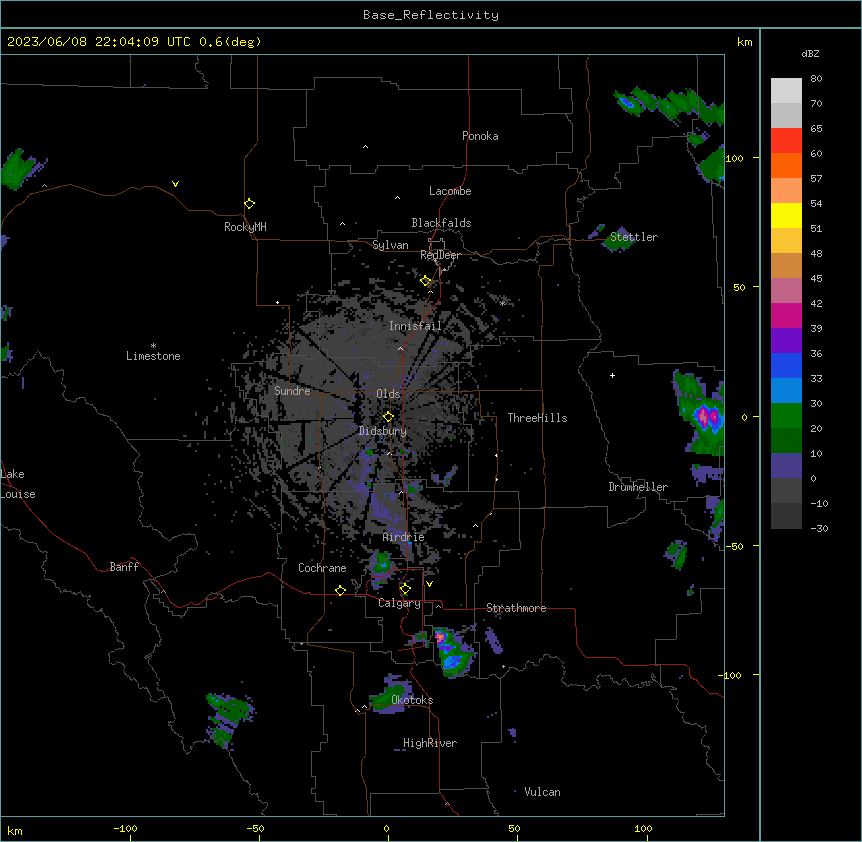Click the Sundre city label
The image size is (862, 842).
coord(292,391)
